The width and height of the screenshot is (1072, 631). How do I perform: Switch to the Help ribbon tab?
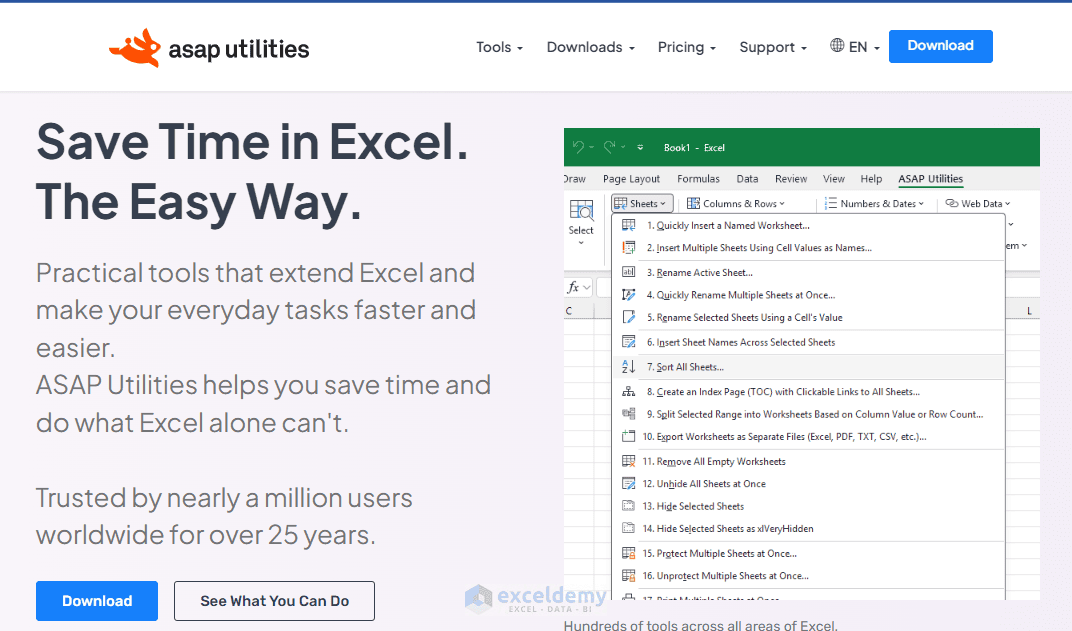871,178
